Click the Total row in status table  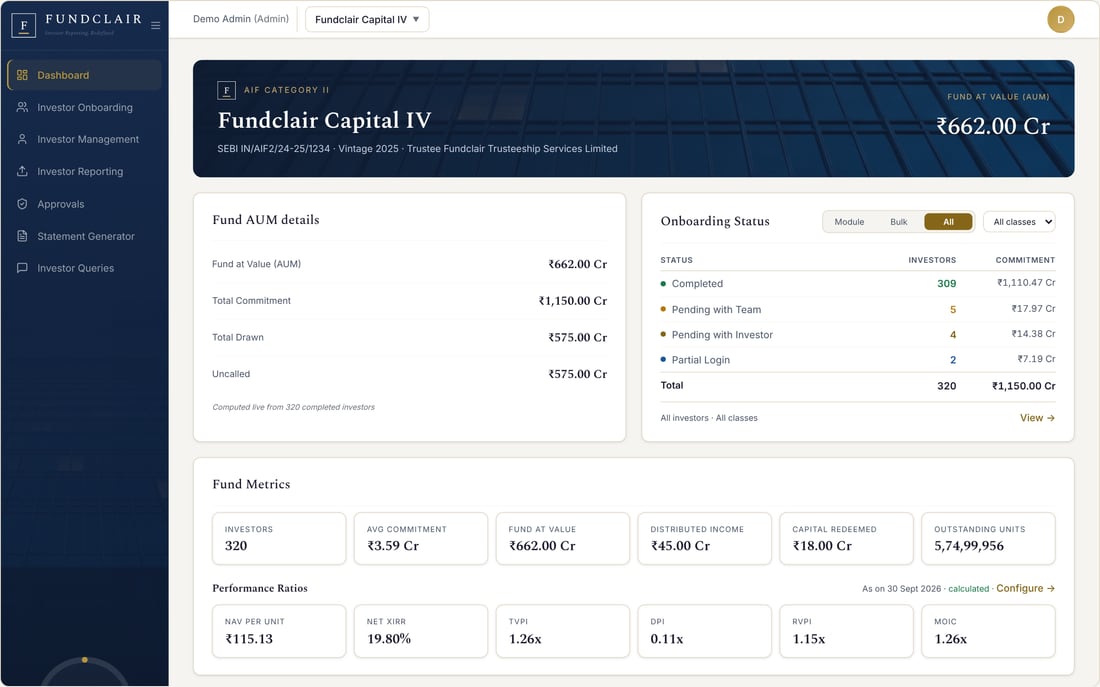(857, 385)
